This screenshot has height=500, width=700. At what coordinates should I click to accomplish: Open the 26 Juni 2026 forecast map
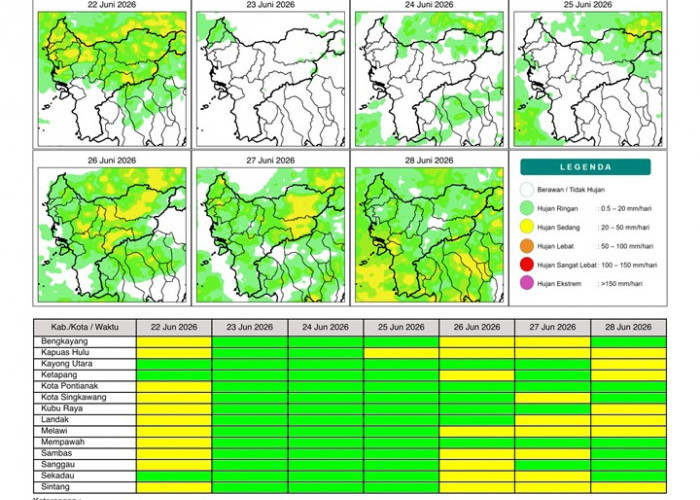112,235
